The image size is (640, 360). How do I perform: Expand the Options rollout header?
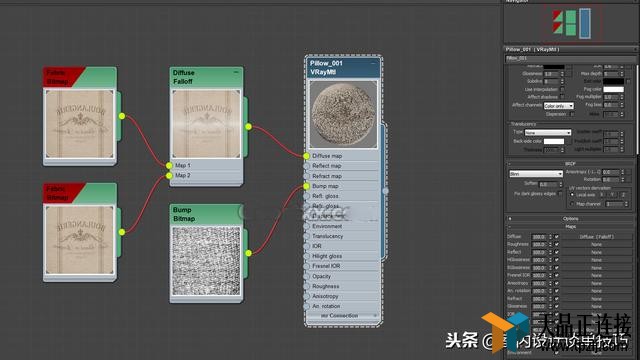point(570,219)
